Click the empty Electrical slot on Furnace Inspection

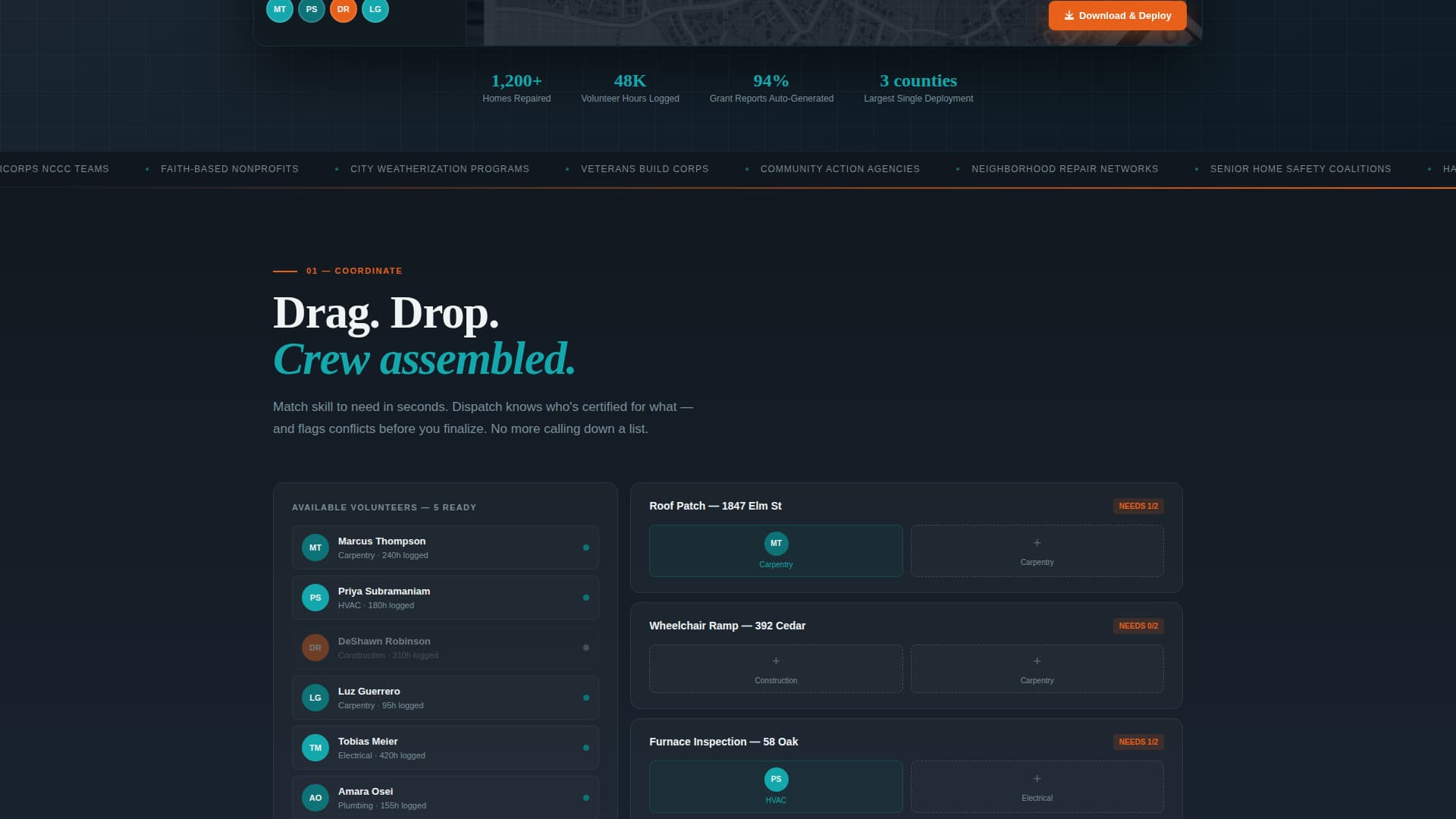1037,786
